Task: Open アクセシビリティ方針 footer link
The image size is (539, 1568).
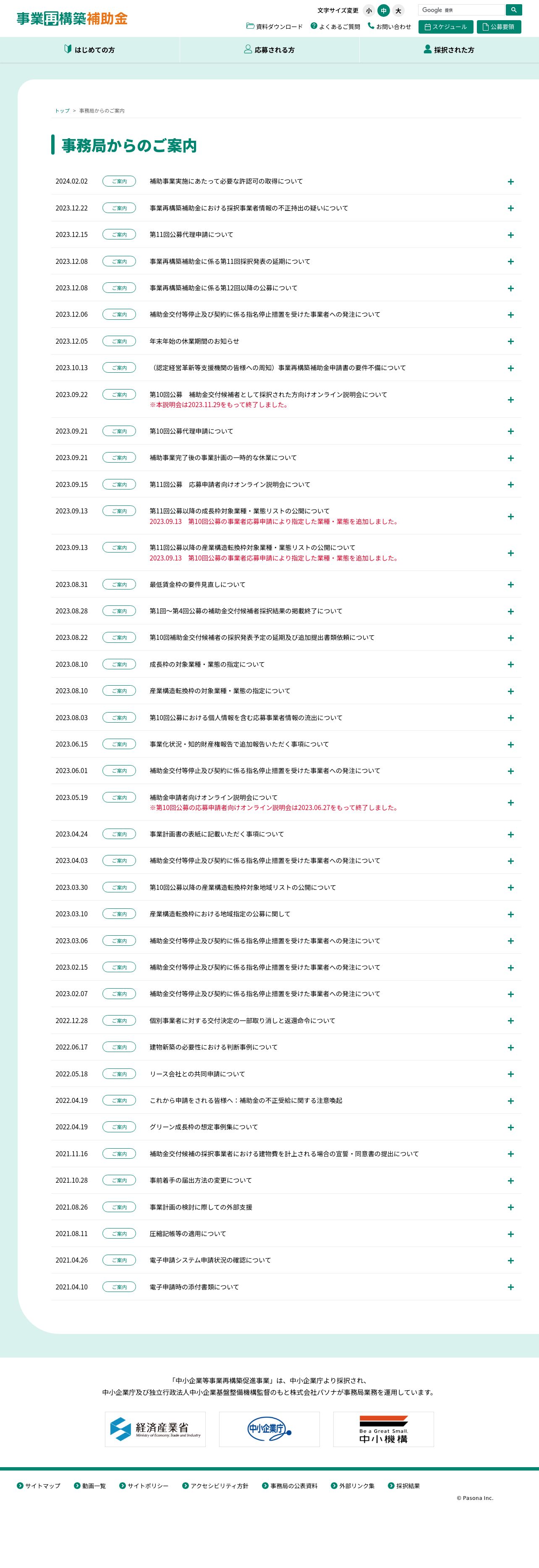Action: [215, 1486]
